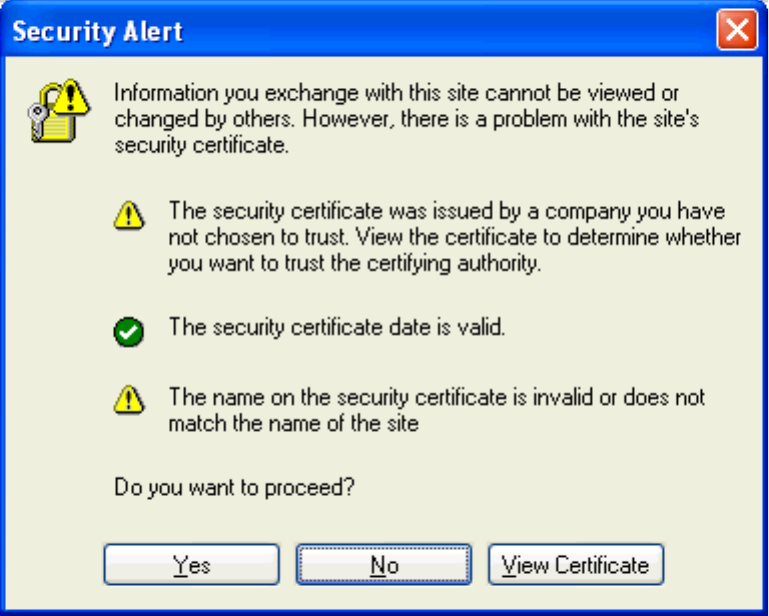769x616 pixels.
Task: Click the green checkmark valid date icon
Action: pos(128,333)
